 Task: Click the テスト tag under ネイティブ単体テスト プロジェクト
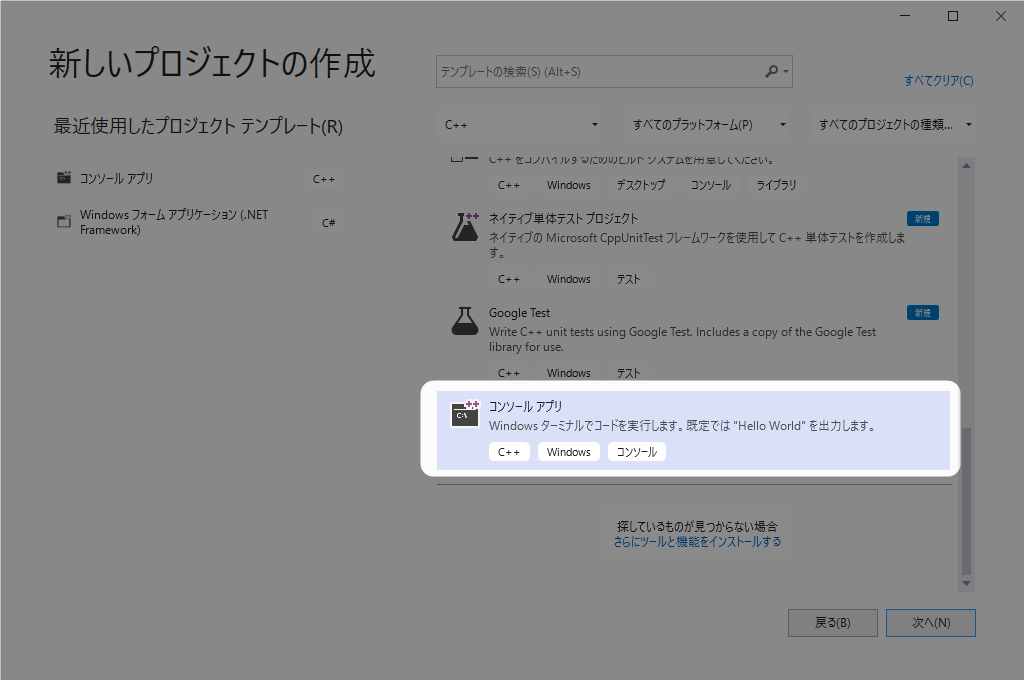(628, 279)
